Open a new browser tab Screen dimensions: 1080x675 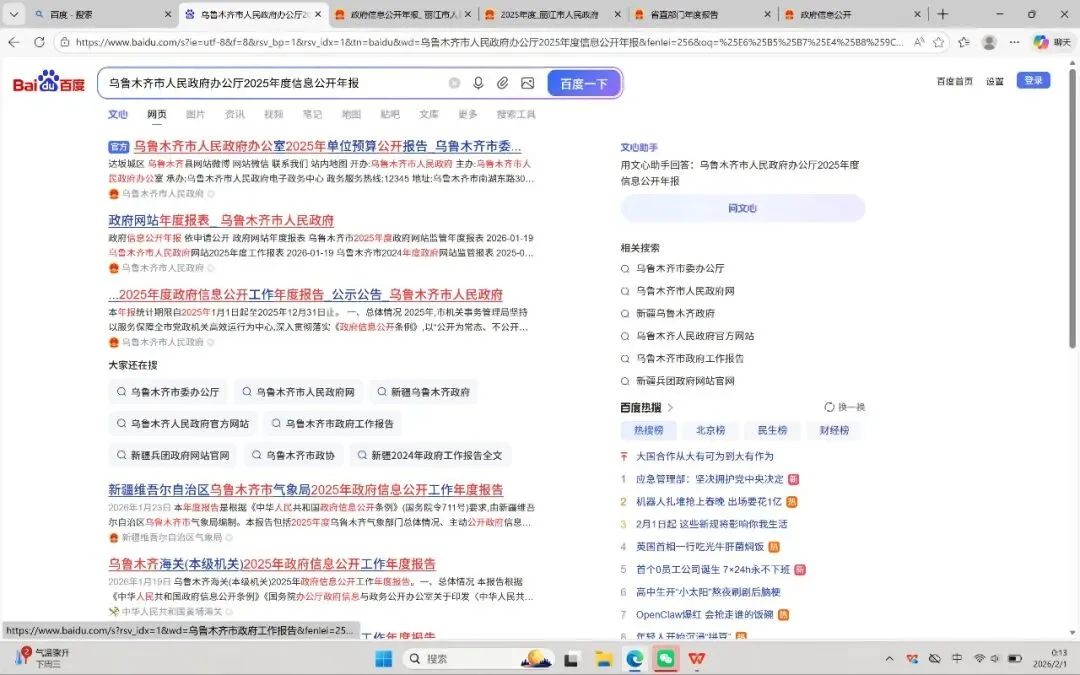[x=942, y=14]
